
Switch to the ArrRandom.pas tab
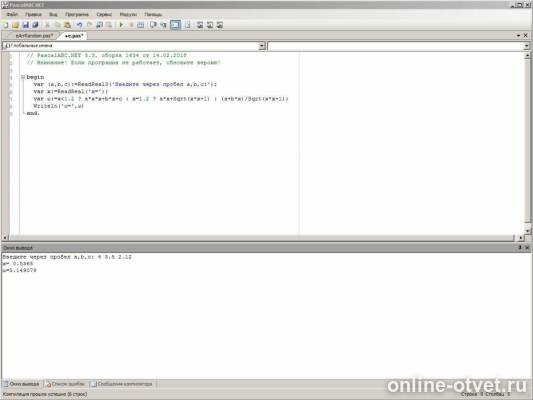(34, 36)
